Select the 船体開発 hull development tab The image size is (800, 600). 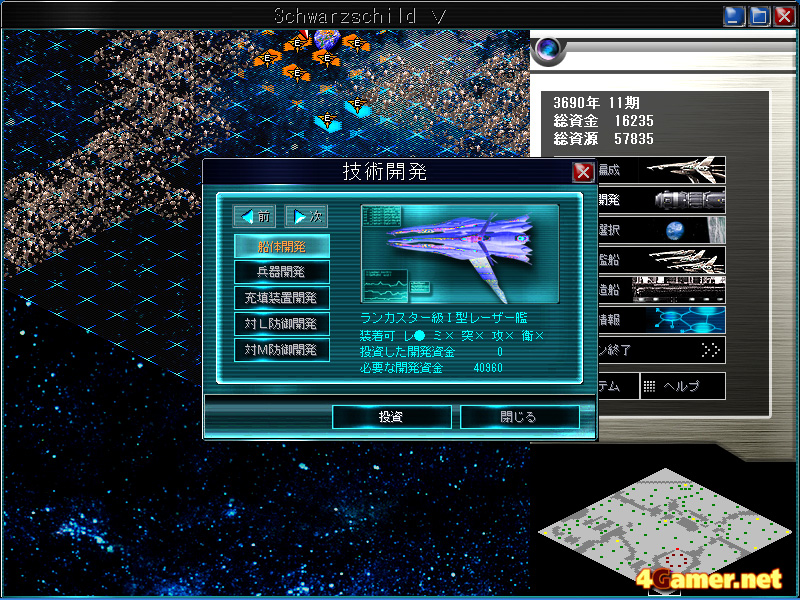[282, 246]
